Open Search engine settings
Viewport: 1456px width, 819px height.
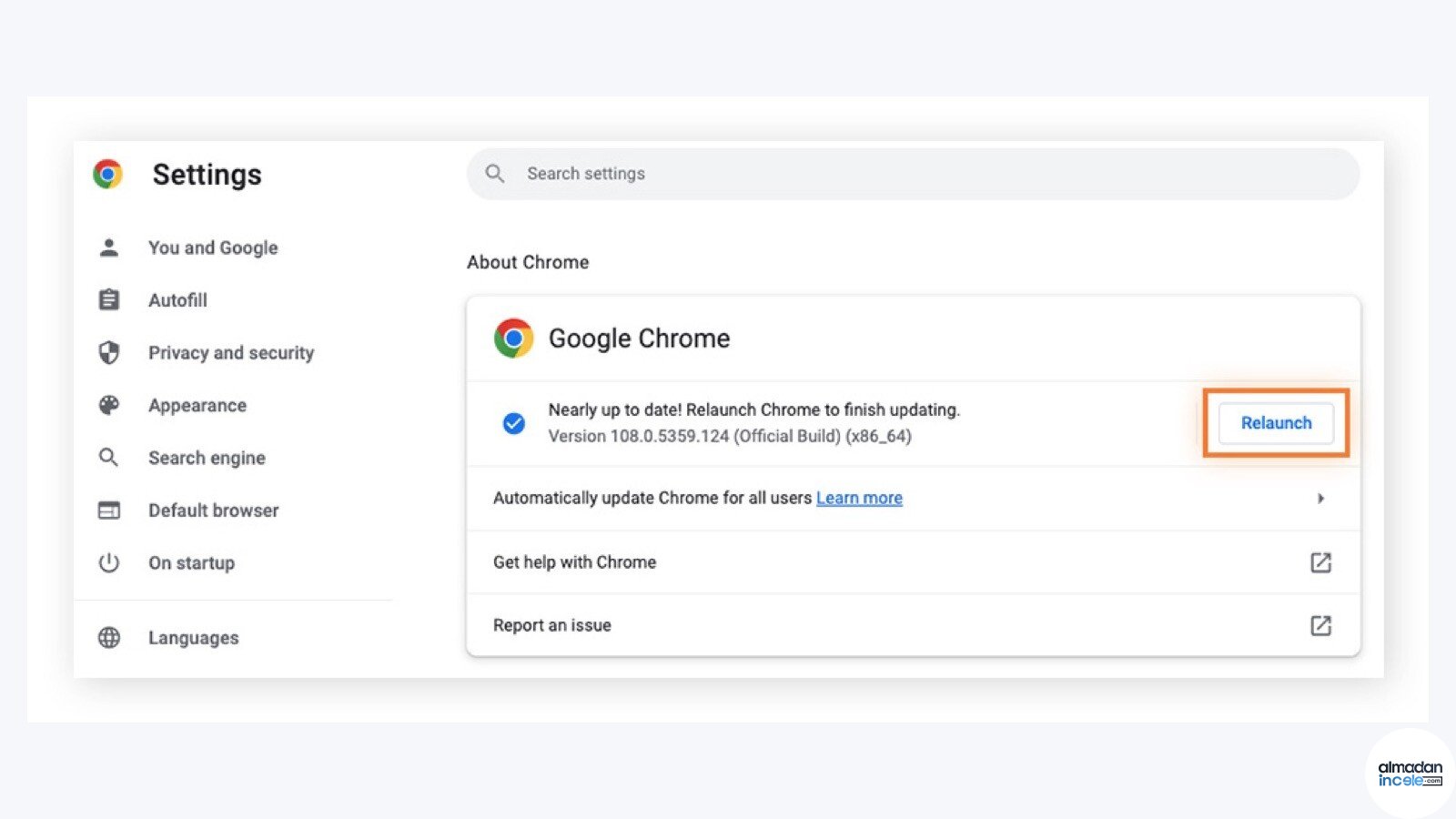207,458
